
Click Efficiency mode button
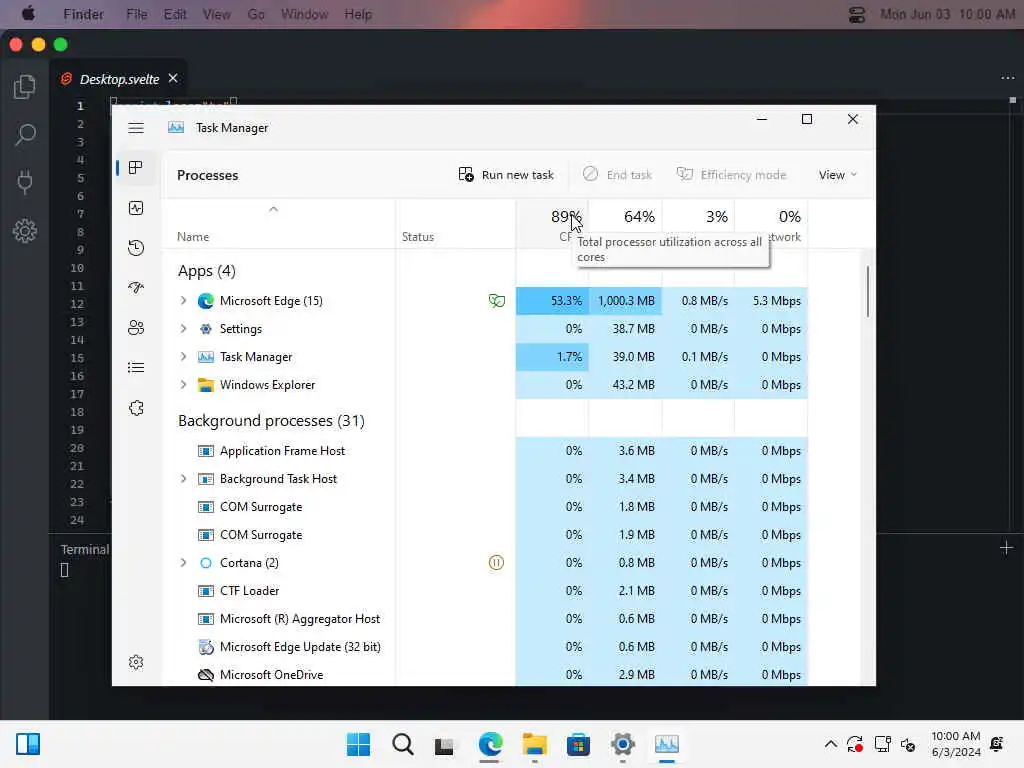(x=731, y=174)
